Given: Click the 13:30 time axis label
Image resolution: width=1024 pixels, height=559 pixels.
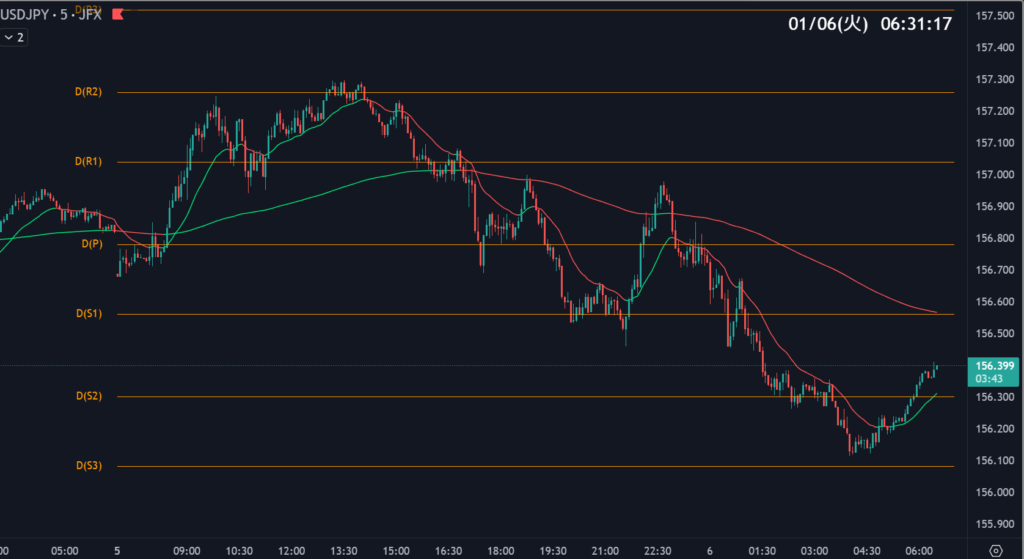Looking at the screenshot, I should [x=343, y=550].
